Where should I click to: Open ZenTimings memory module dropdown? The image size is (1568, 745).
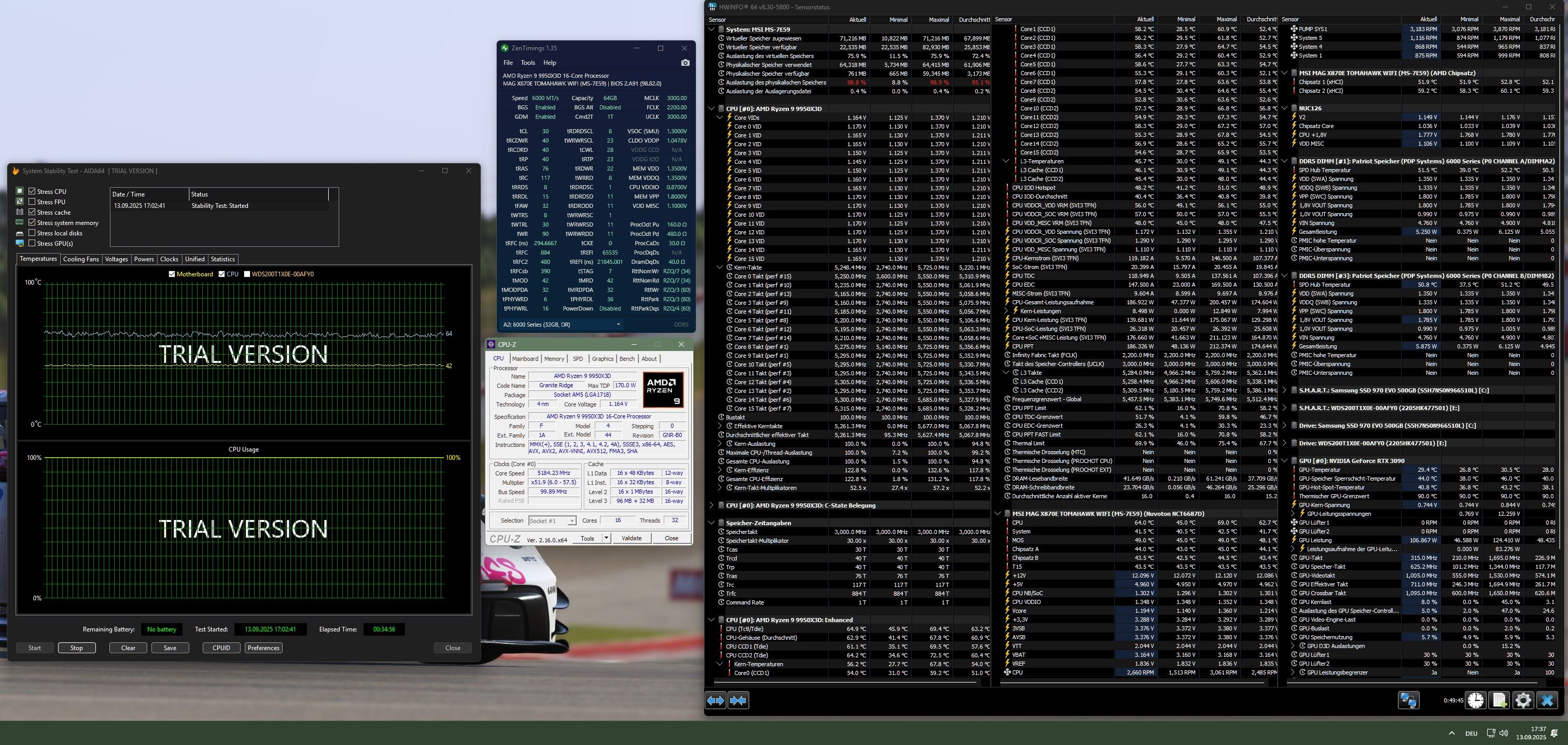[618, 325]
